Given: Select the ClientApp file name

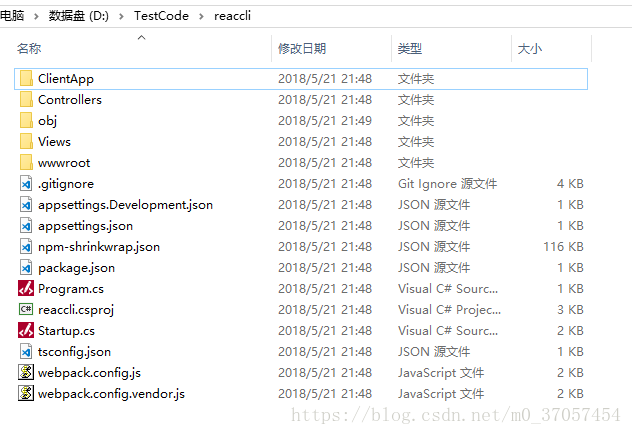Looking at the screenshot, I should (x=66, y=79).
